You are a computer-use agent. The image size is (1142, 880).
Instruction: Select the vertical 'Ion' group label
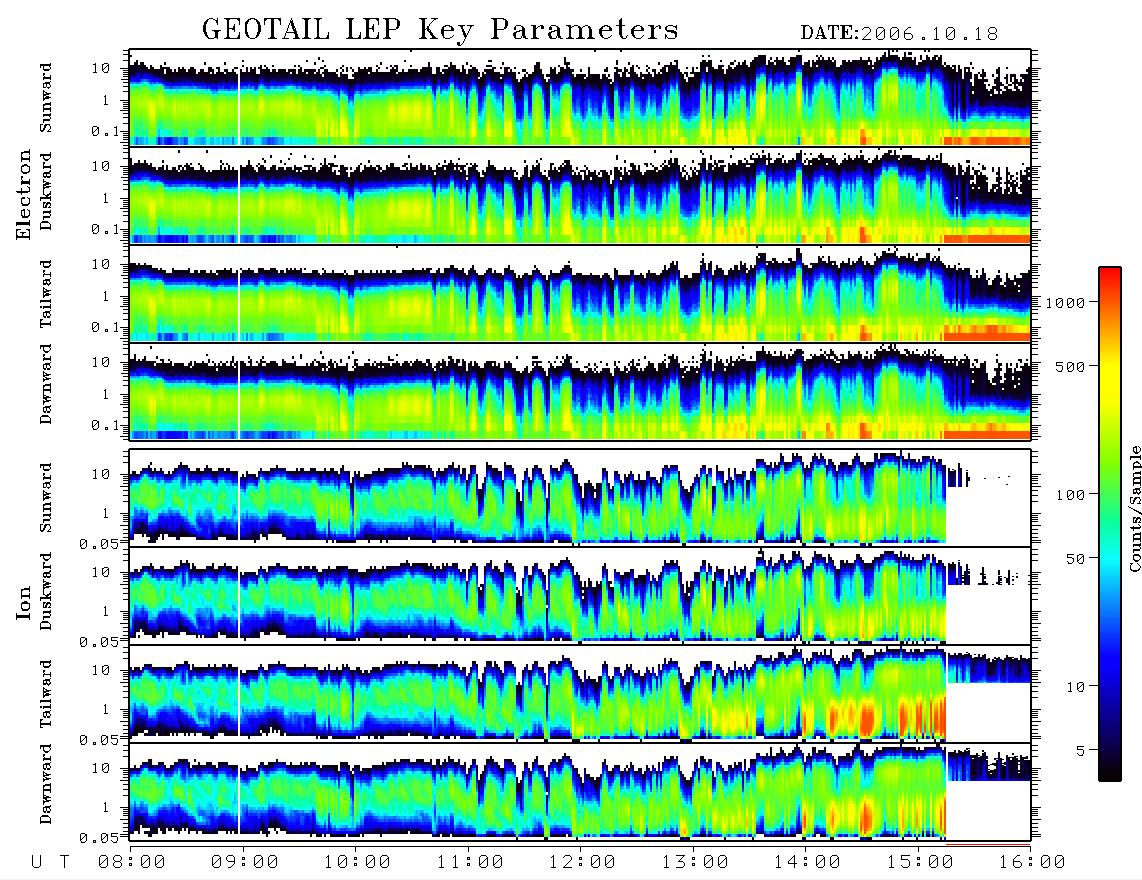[x=24, y=603]
